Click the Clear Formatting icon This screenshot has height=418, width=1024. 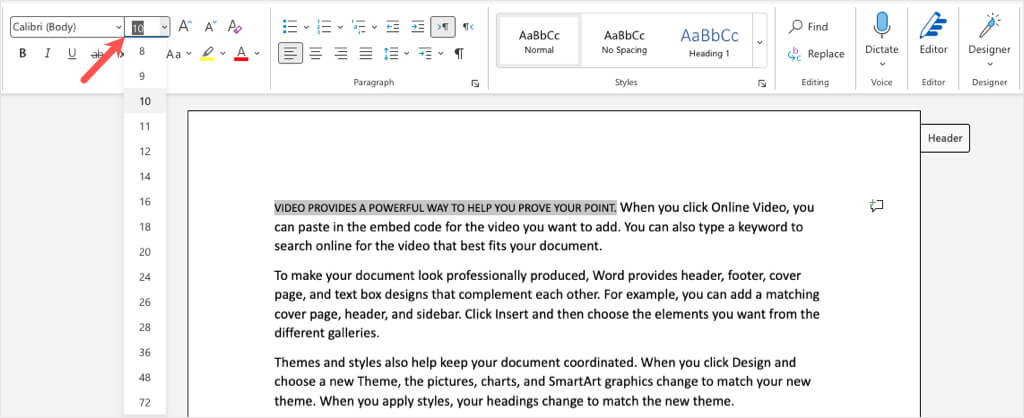click(x=235, y=27)
